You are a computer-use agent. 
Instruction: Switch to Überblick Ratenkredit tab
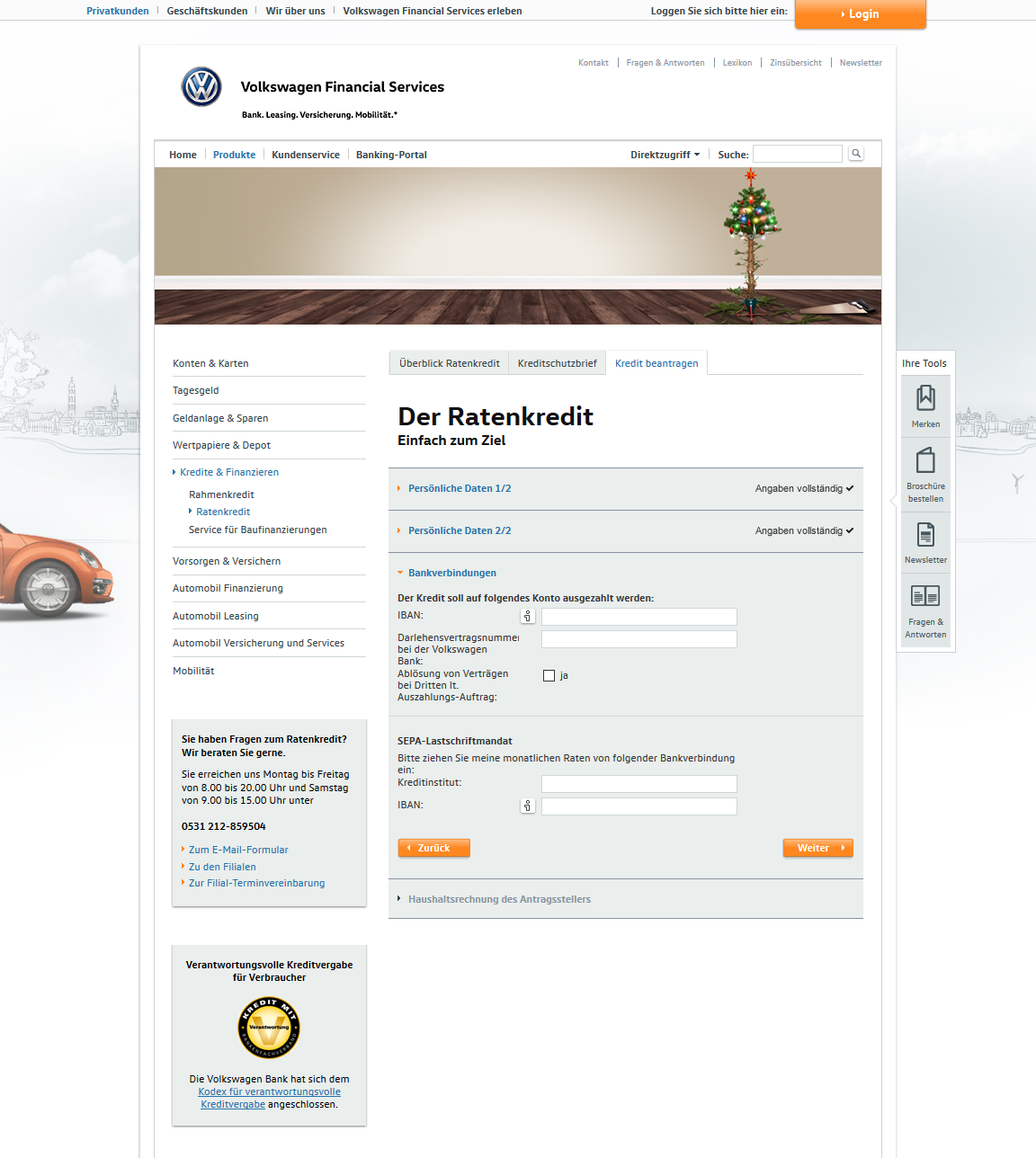coord(449,362)
